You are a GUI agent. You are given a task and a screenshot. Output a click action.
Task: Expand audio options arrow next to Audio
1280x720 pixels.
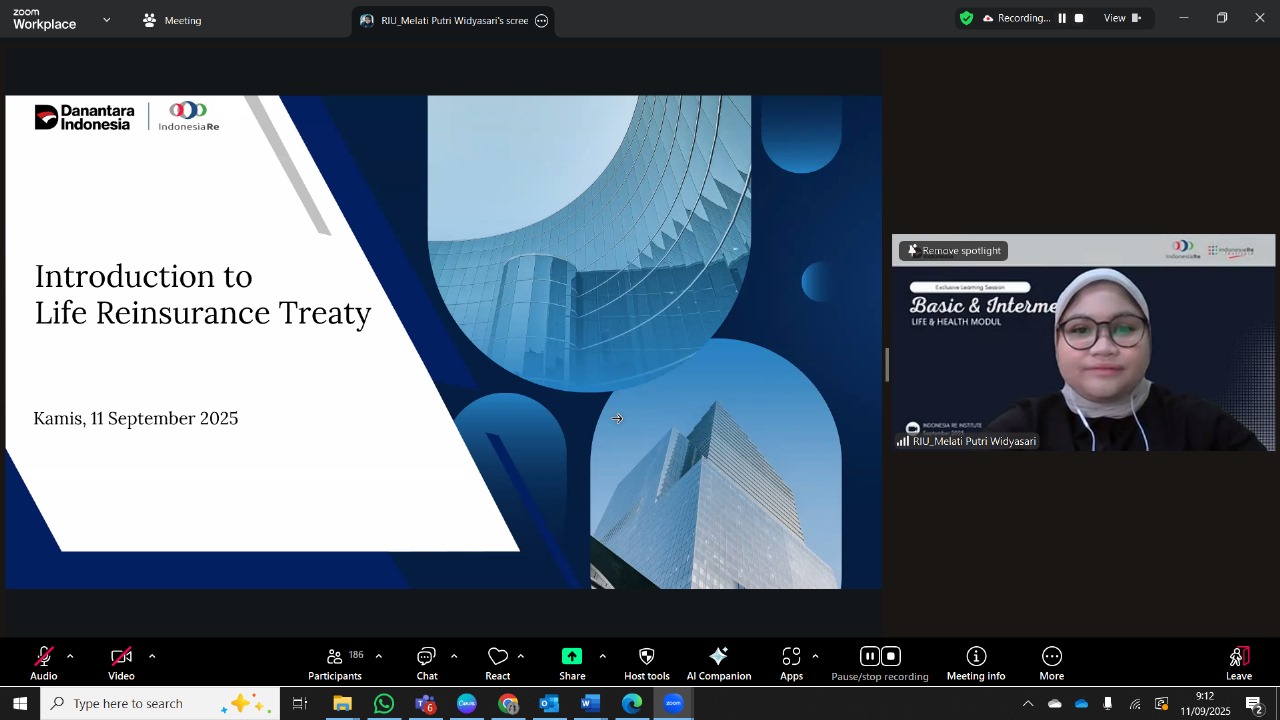[70, 657]
